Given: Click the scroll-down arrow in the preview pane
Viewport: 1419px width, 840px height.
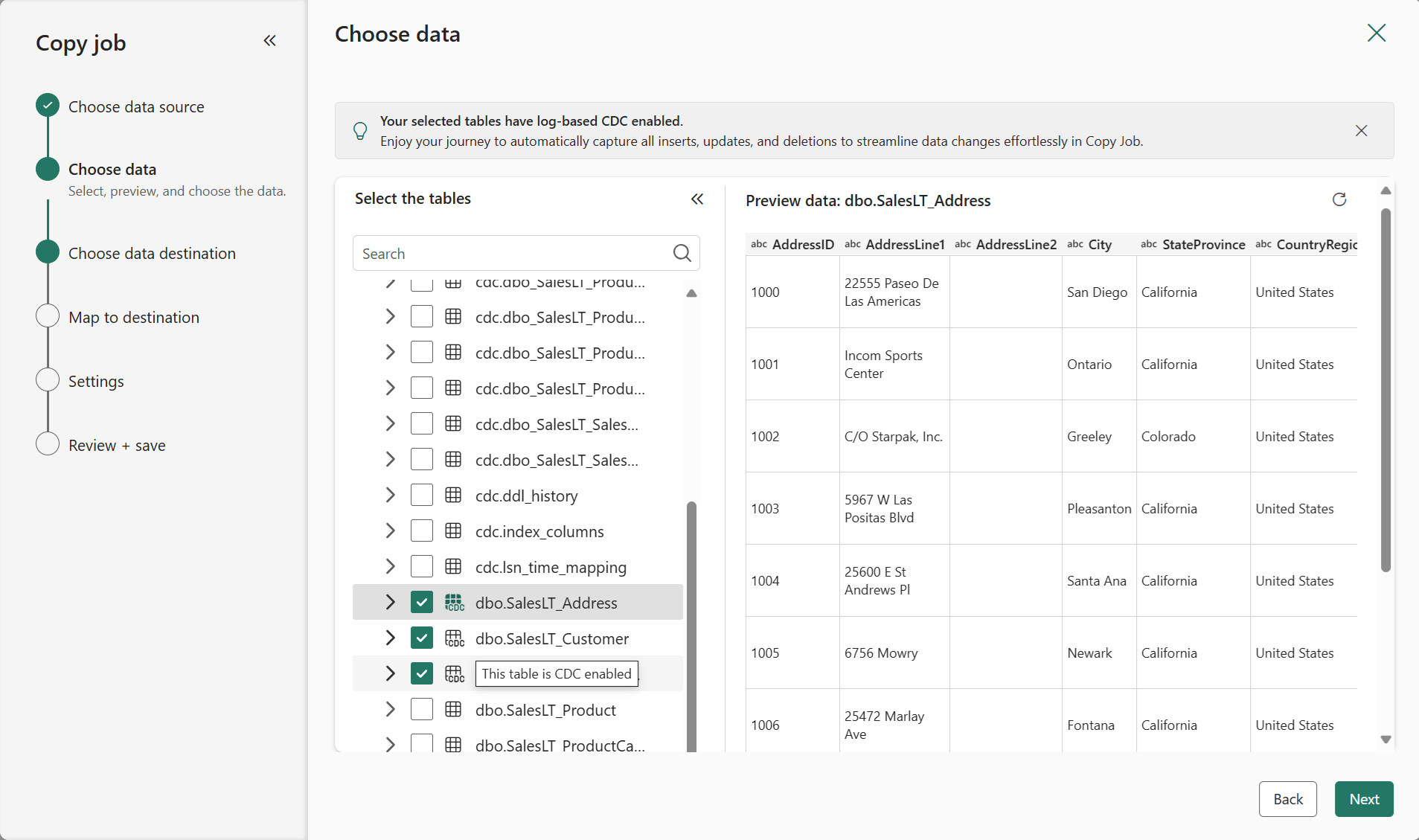Looking at the screenshot, I should 1386,740.
